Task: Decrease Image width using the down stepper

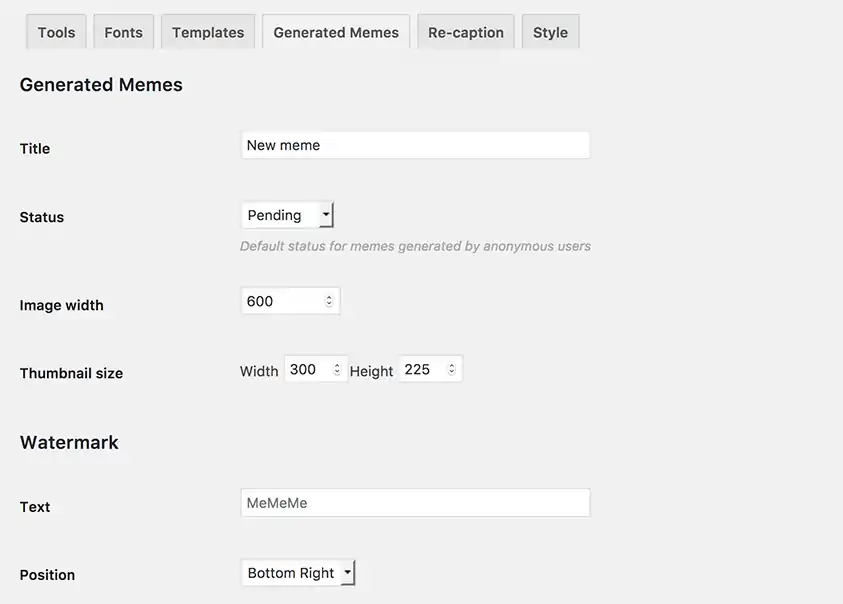Action: pyautogui.click(x=331, y=302)
